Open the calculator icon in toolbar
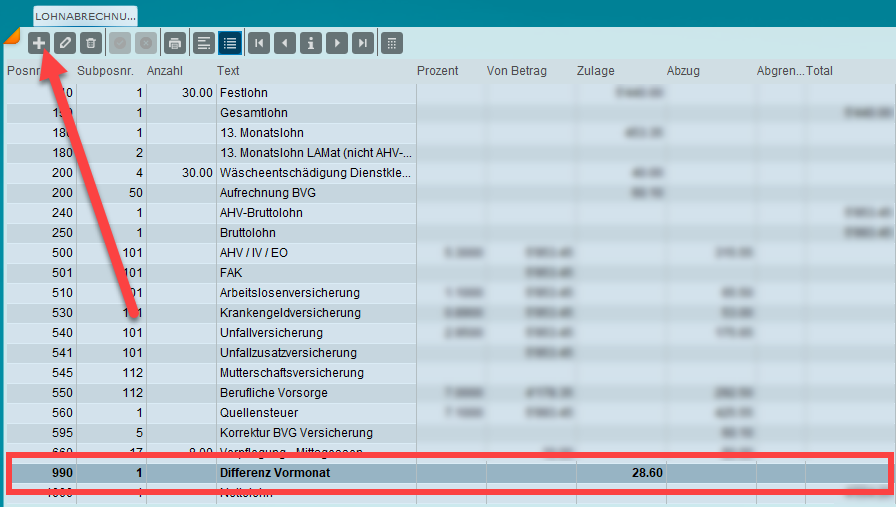 point(392,43)
